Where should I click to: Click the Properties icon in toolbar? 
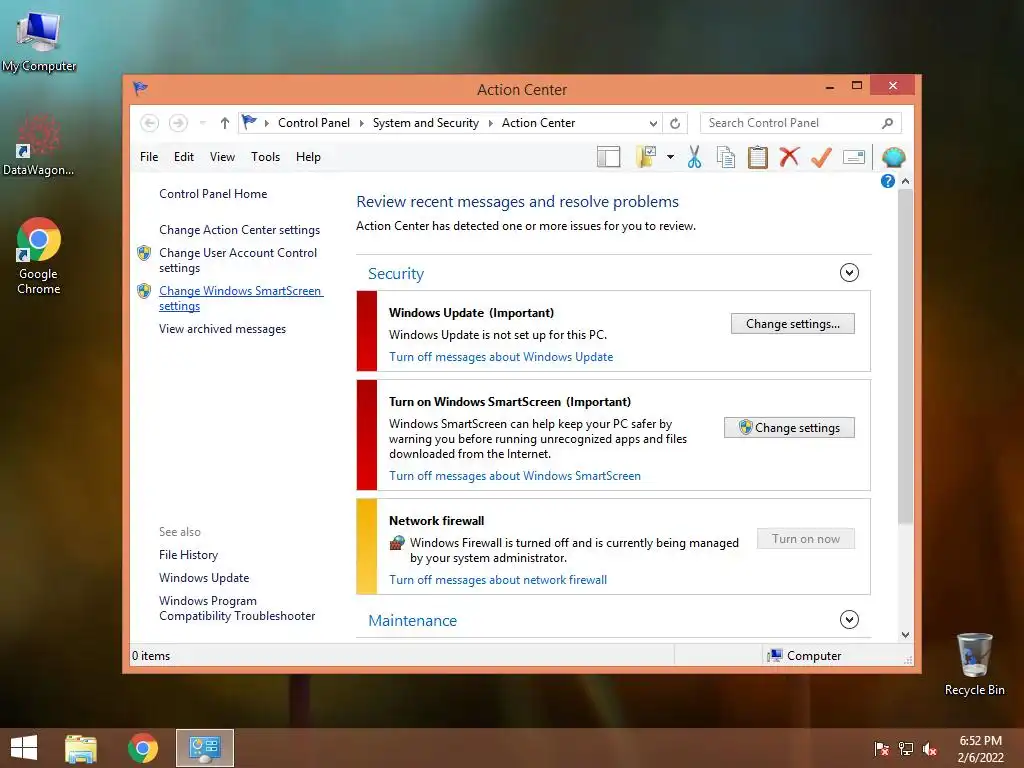coord(854,157)
